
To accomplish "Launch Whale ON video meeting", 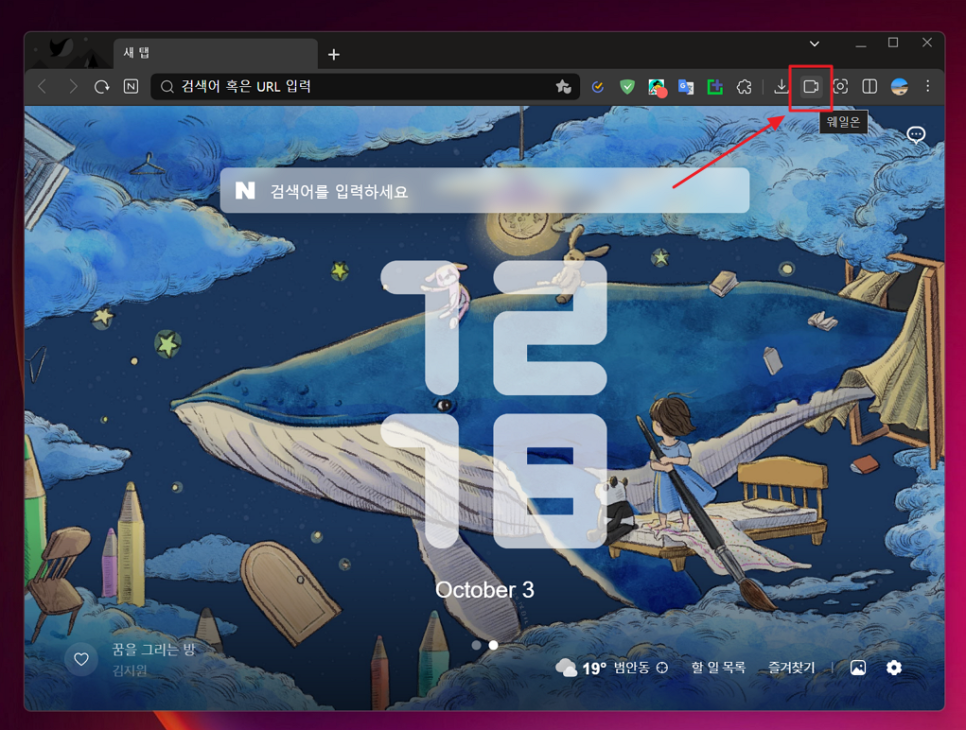I will click(x=811, y=87).
